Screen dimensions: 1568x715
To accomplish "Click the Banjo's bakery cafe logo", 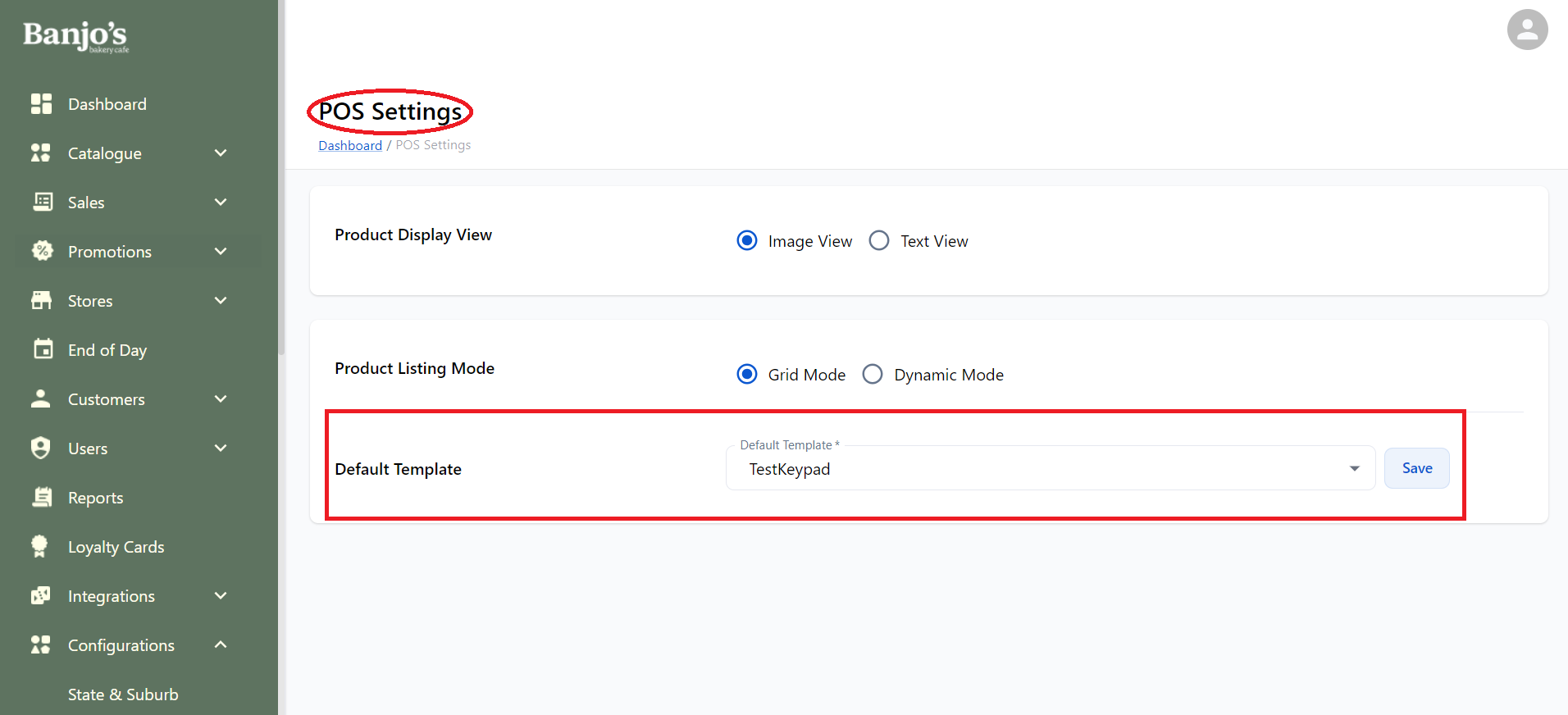I will 75,36.
